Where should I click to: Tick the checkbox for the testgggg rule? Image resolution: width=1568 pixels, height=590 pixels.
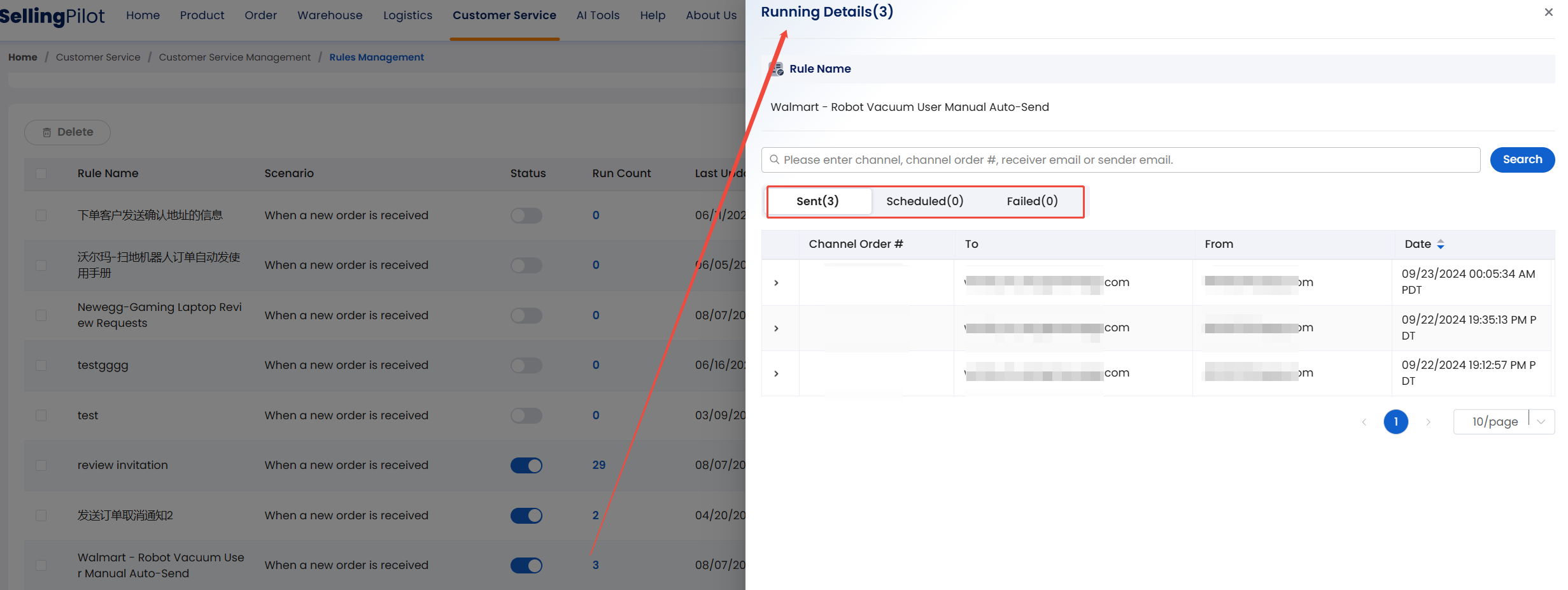(x=41, y=365)
